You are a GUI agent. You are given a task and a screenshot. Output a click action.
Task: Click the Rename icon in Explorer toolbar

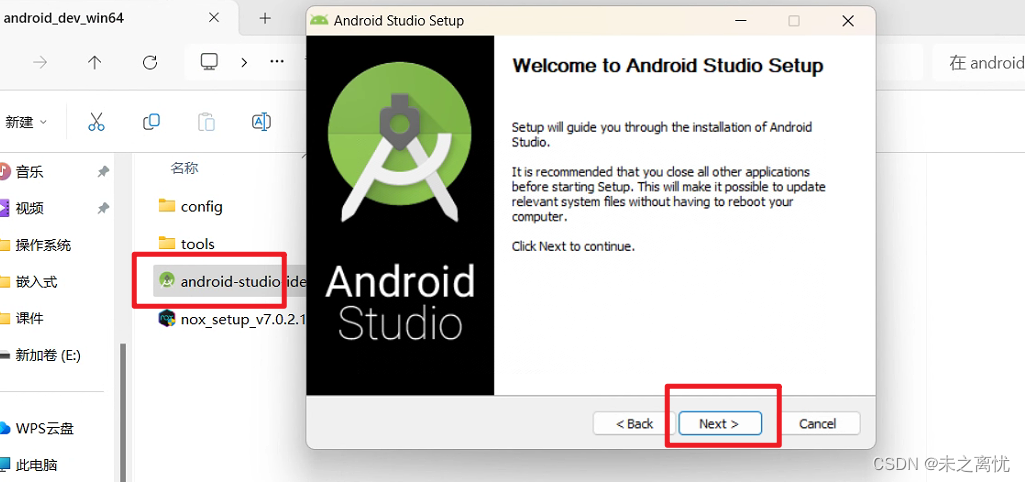pyautogui.click(x=261, y=122)
